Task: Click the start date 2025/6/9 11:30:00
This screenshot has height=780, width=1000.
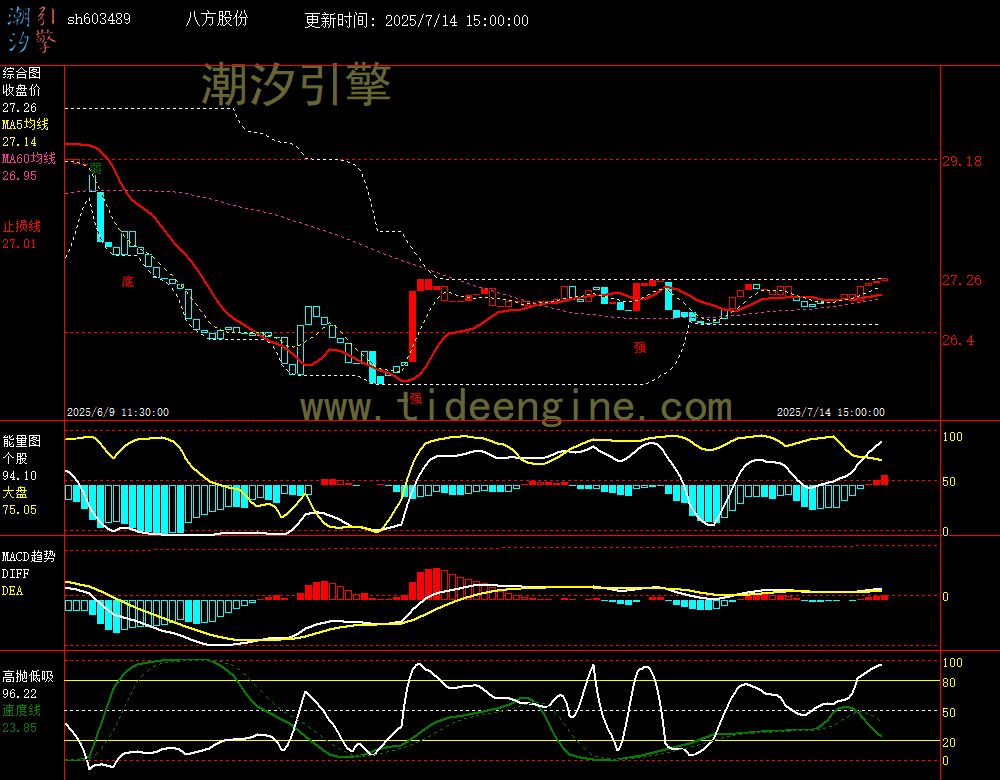Action: point(118,412)
